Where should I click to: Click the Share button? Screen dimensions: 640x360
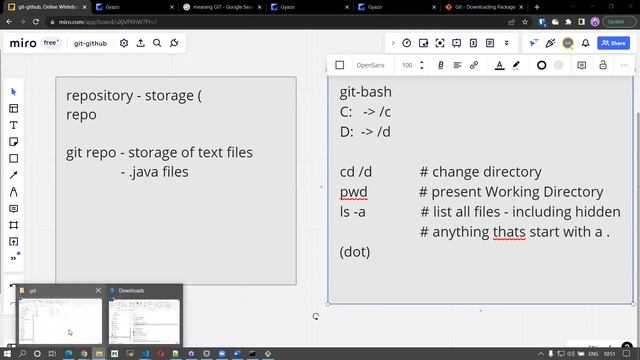coord(613,43)
